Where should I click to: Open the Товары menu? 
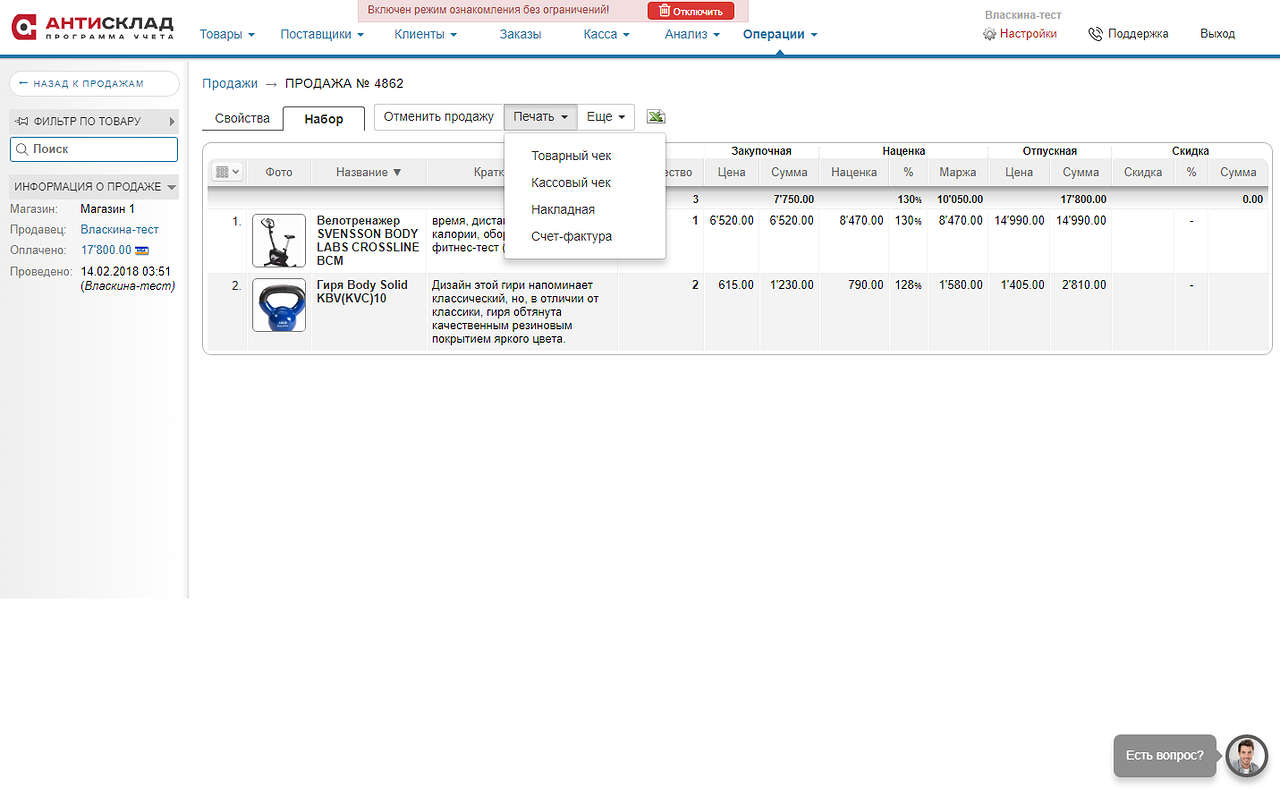click(227, 34)
